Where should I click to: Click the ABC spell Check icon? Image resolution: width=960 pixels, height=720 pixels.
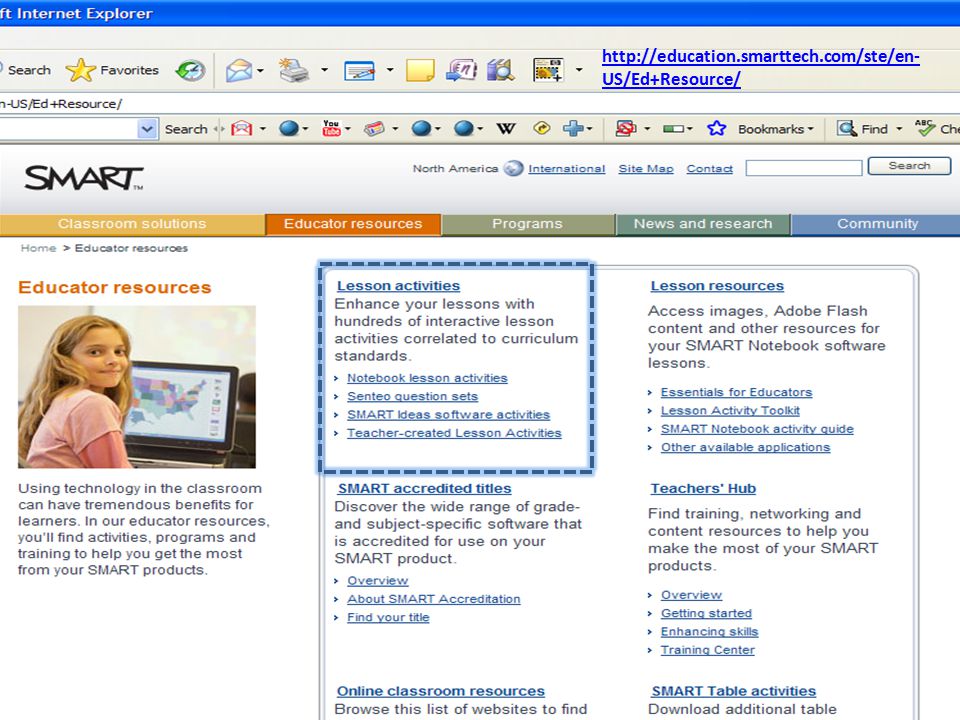coord(925,127)
